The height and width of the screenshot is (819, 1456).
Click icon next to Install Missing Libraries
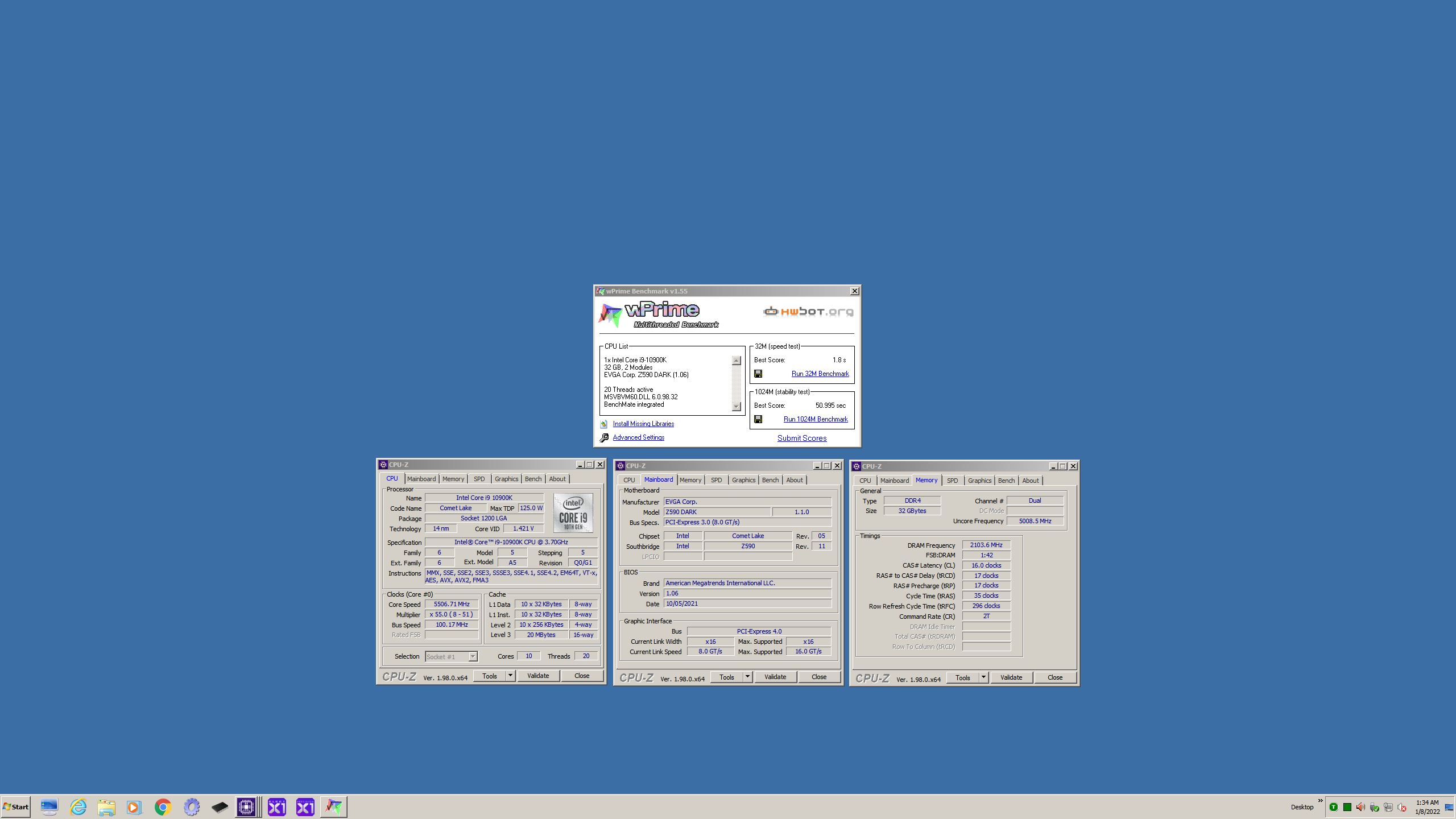pos(604,424)
